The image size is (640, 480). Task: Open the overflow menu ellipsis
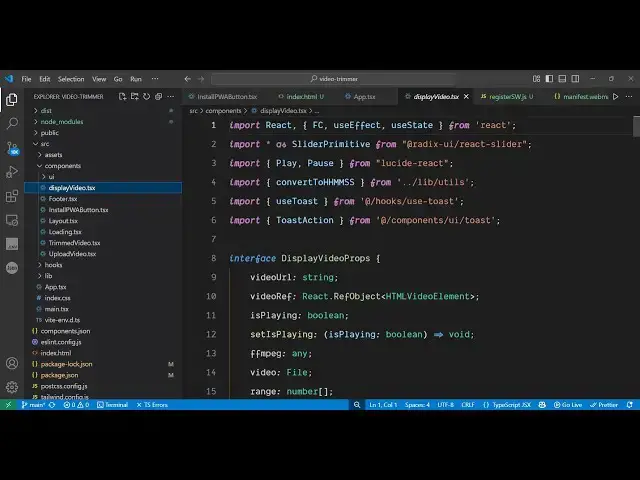pyautogui.click(x=155, y=79)
